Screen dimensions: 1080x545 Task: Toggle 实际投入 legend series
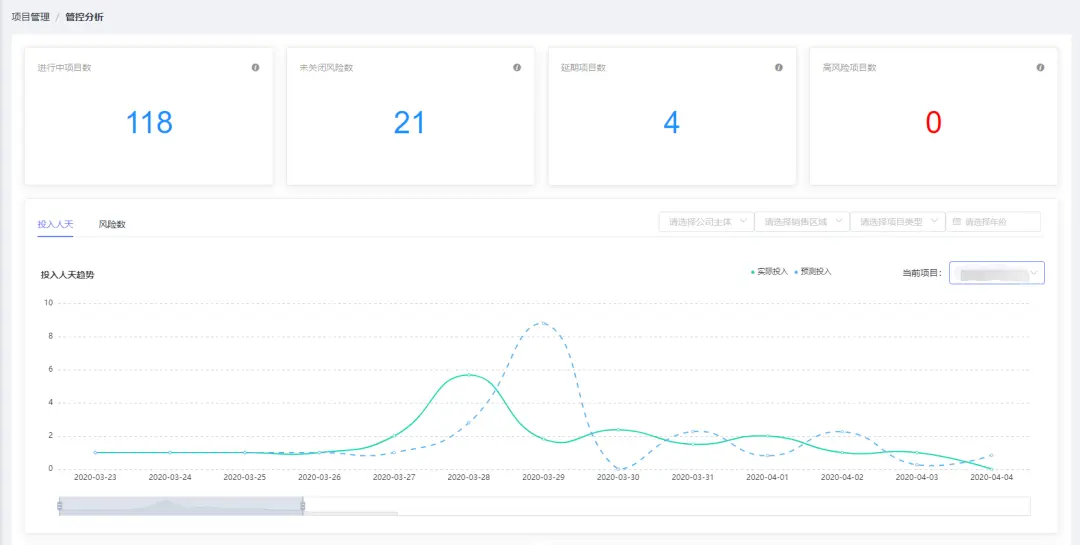coord(769,272)
